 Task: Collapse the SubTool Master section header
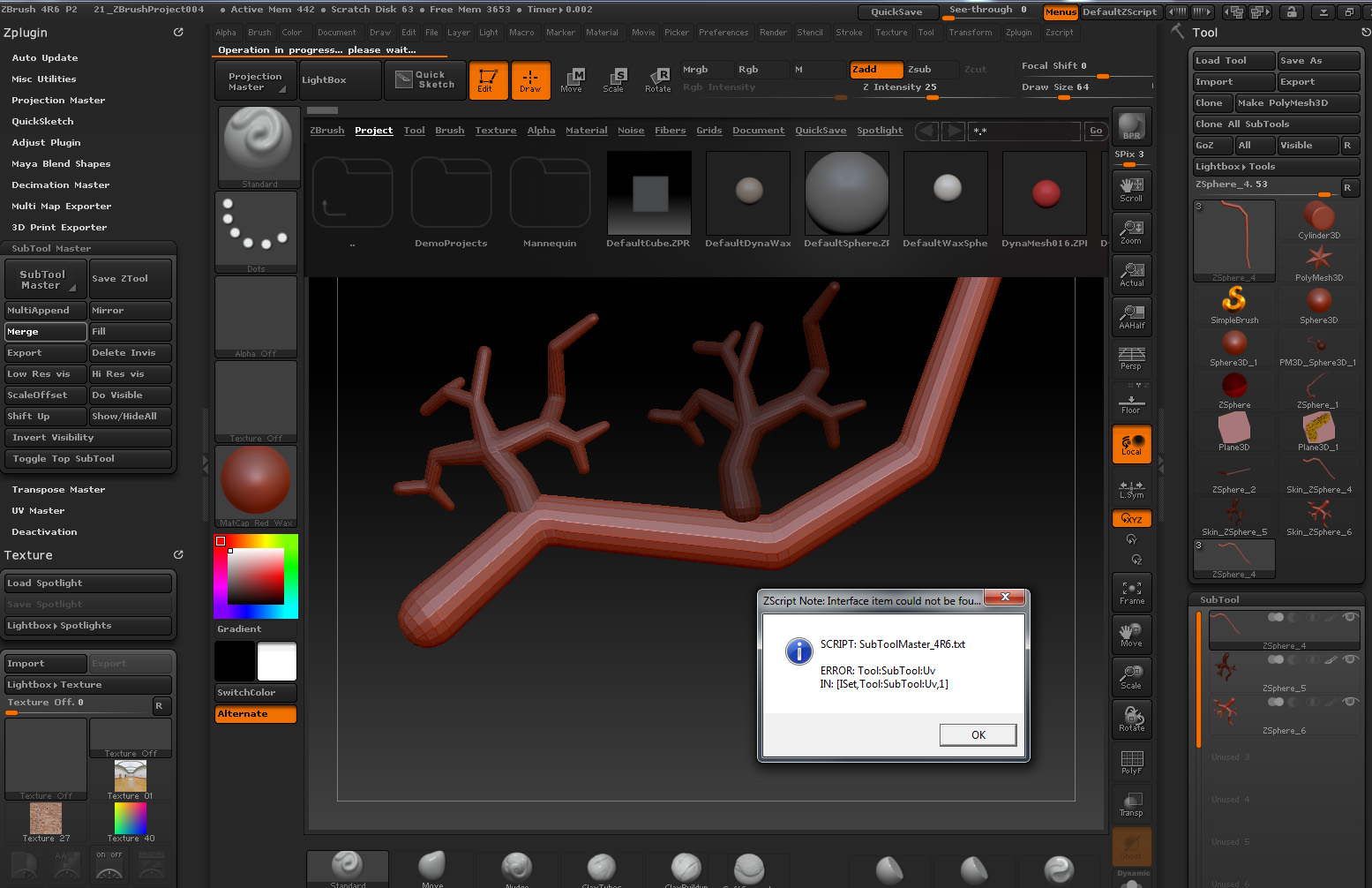tap(51, 249)
